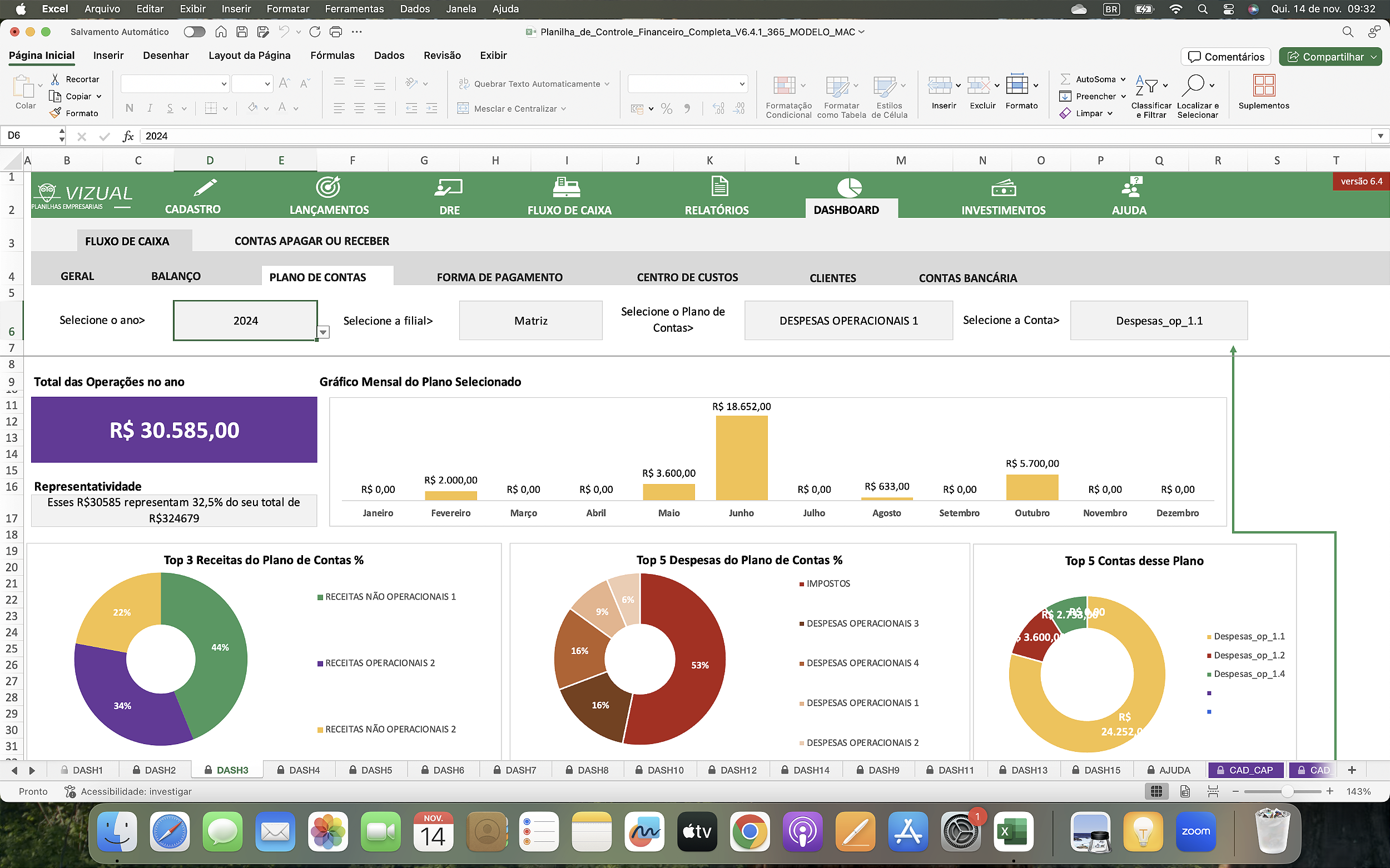Switch to page layout view in status bar
The width and height of the screenshot is (1390, 868).
[1184, 791]
